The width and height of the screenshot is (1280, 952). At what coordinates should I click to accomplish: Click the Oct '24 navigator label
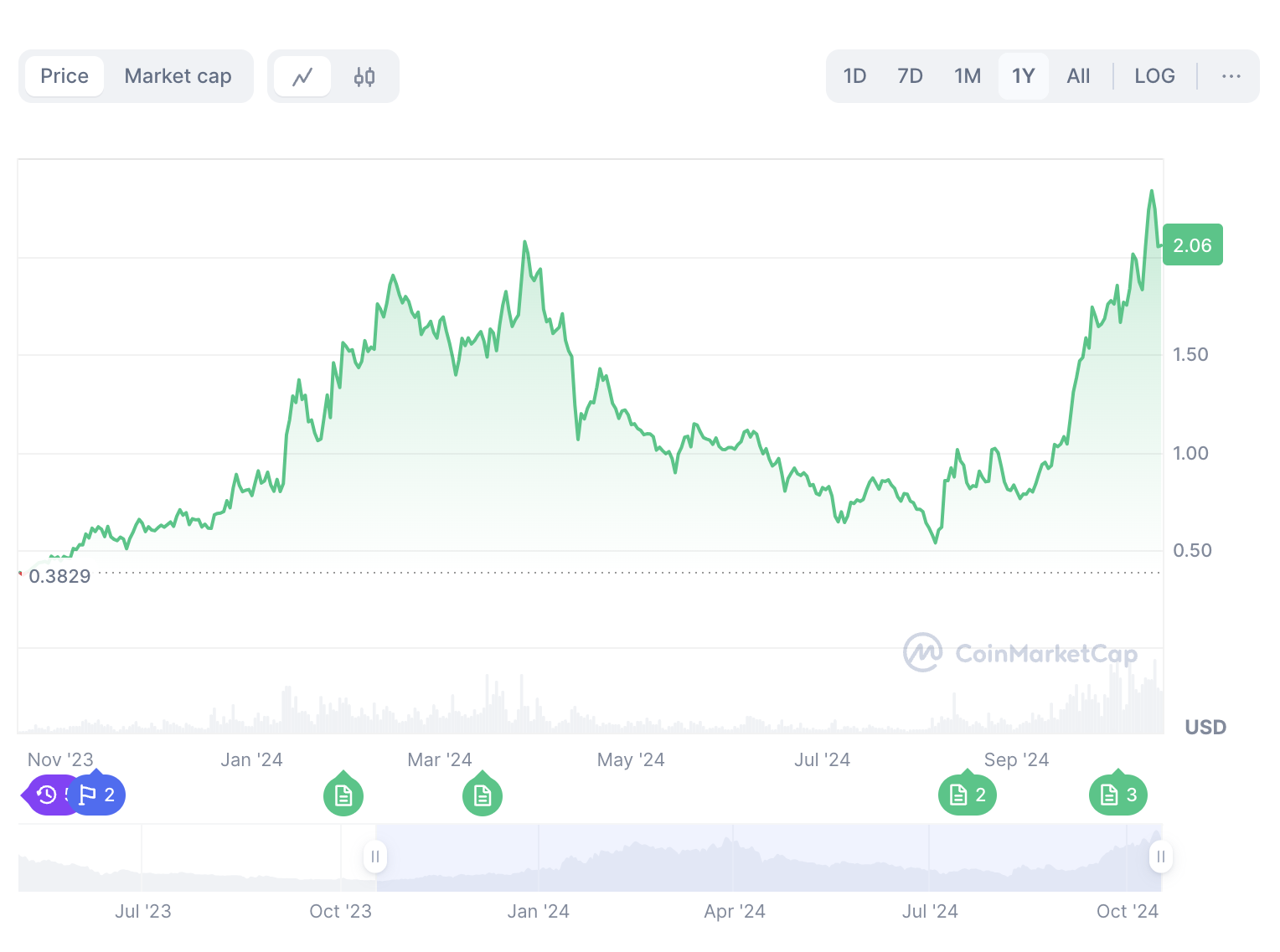(x=1128, y=911)
